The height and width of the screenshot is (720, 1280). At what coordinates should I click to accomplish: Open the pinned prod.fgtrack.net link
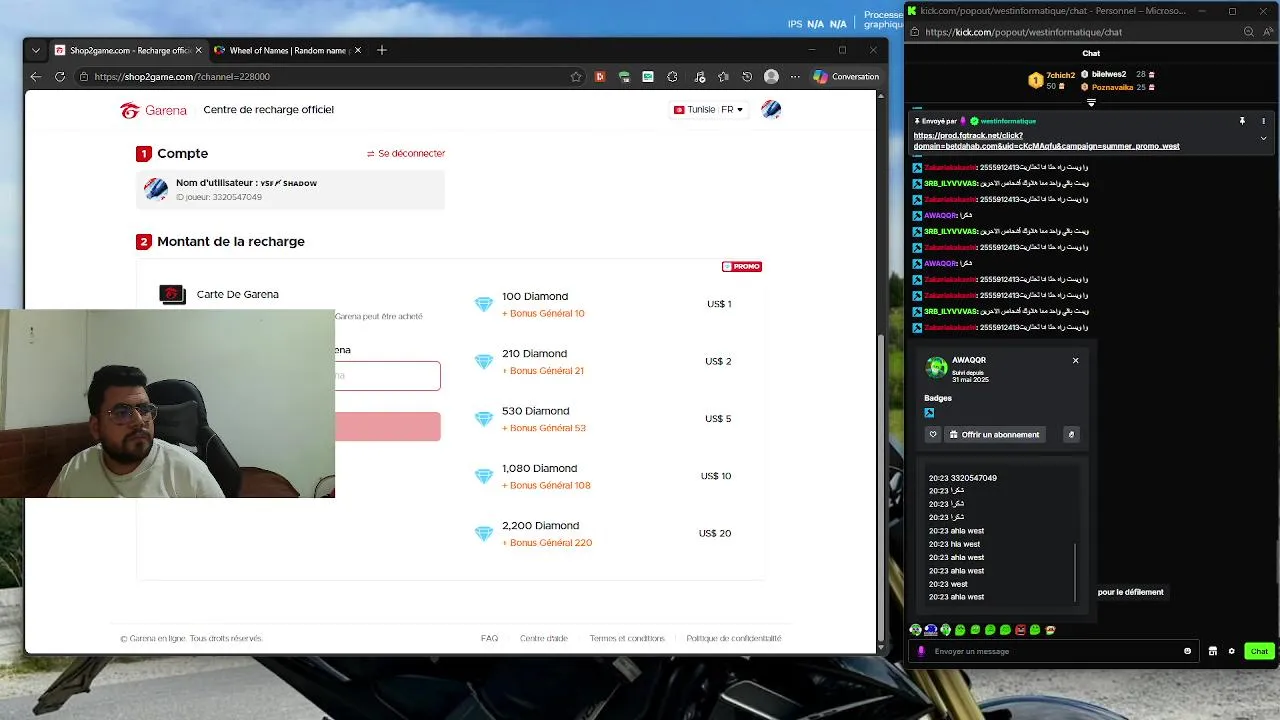pyautogui.click(x=1046, y=141)
